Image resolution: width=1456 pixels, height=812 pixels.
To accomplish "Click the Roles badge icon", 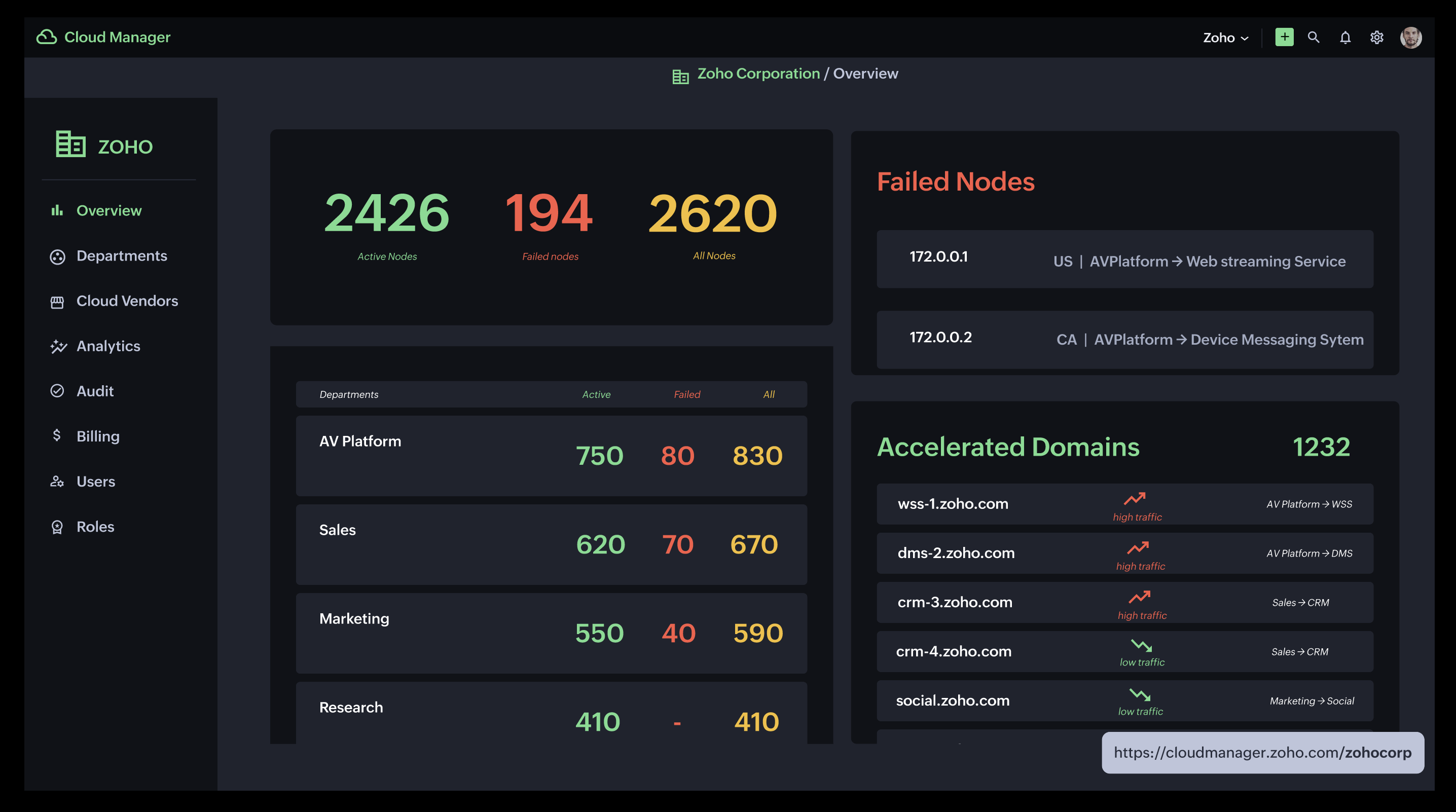I will pos(57,527).
